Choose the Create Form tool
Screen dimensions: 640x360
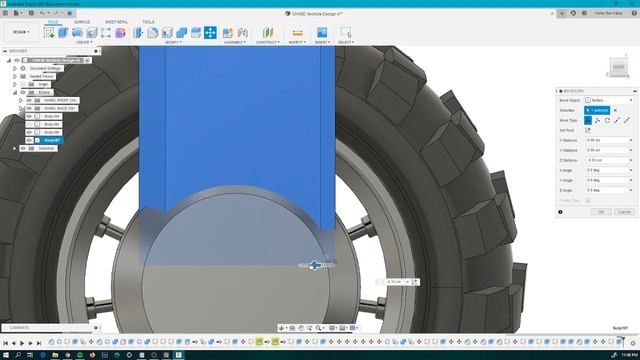coord(120,33)
